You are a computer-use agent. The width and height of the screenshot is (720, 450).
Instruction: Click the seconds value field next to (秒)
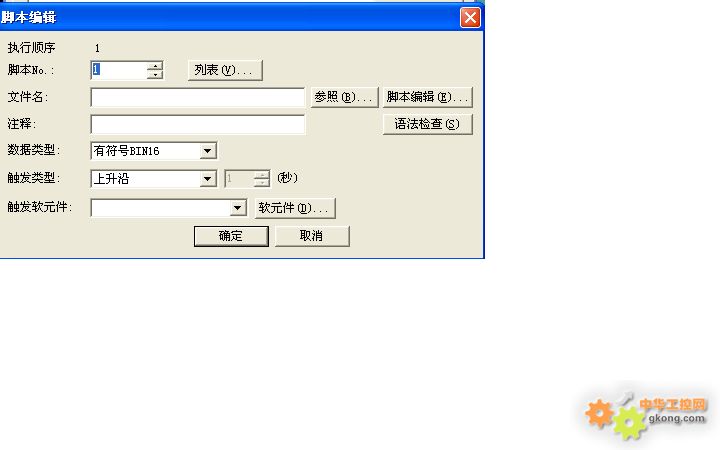[239, 179]
